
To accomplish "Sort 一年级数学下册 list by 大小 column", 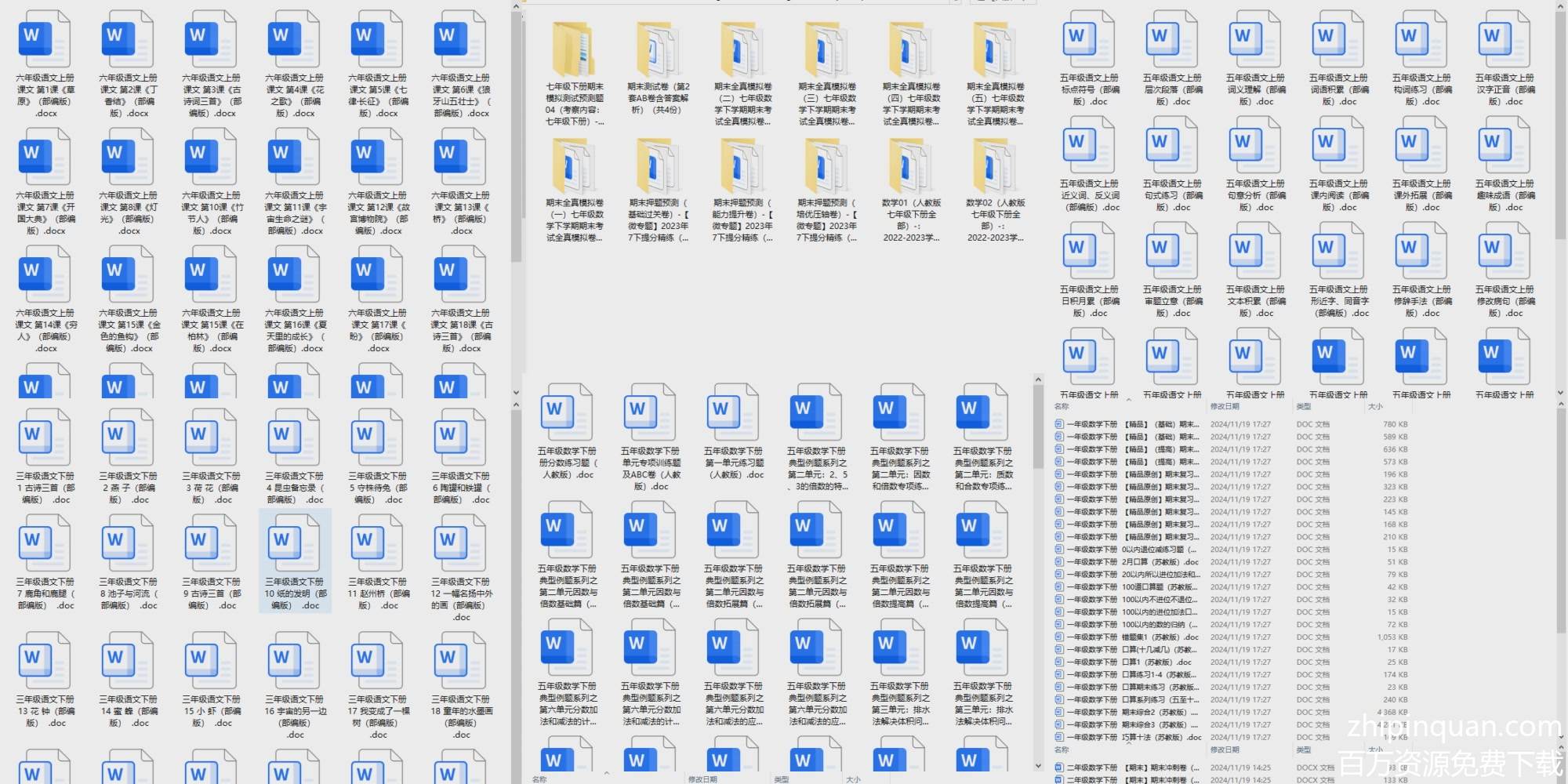I will [x=1375, y=407].
